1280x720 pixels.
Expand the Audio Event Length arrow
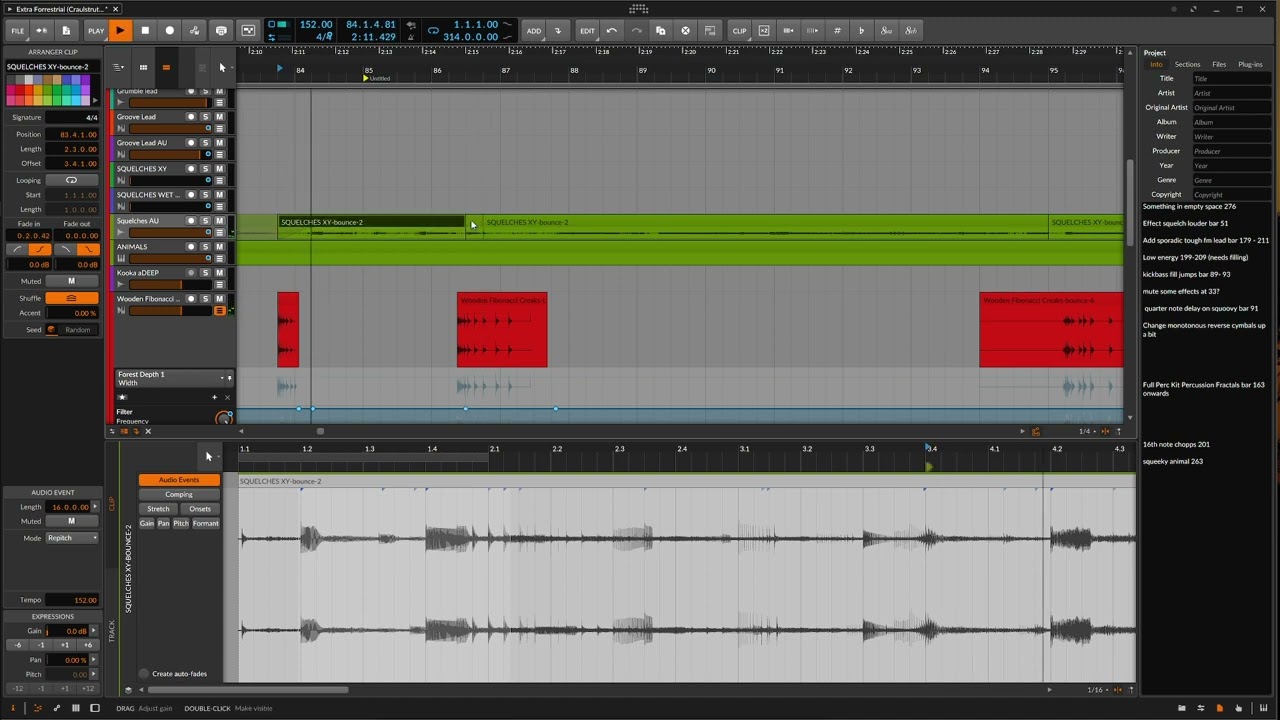coord(95,507)
